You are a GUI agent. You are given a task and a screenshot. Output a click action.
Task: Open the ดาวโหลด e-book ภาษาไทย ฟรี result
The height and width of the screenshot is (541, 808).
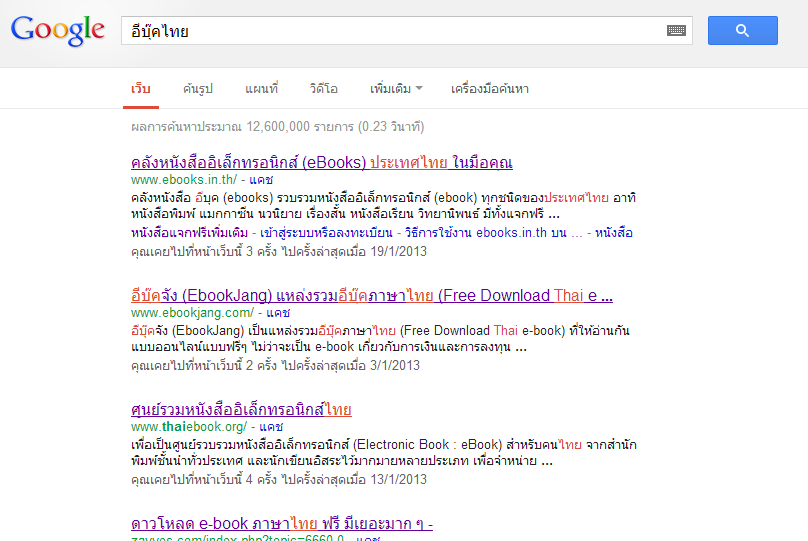point(282,524)
